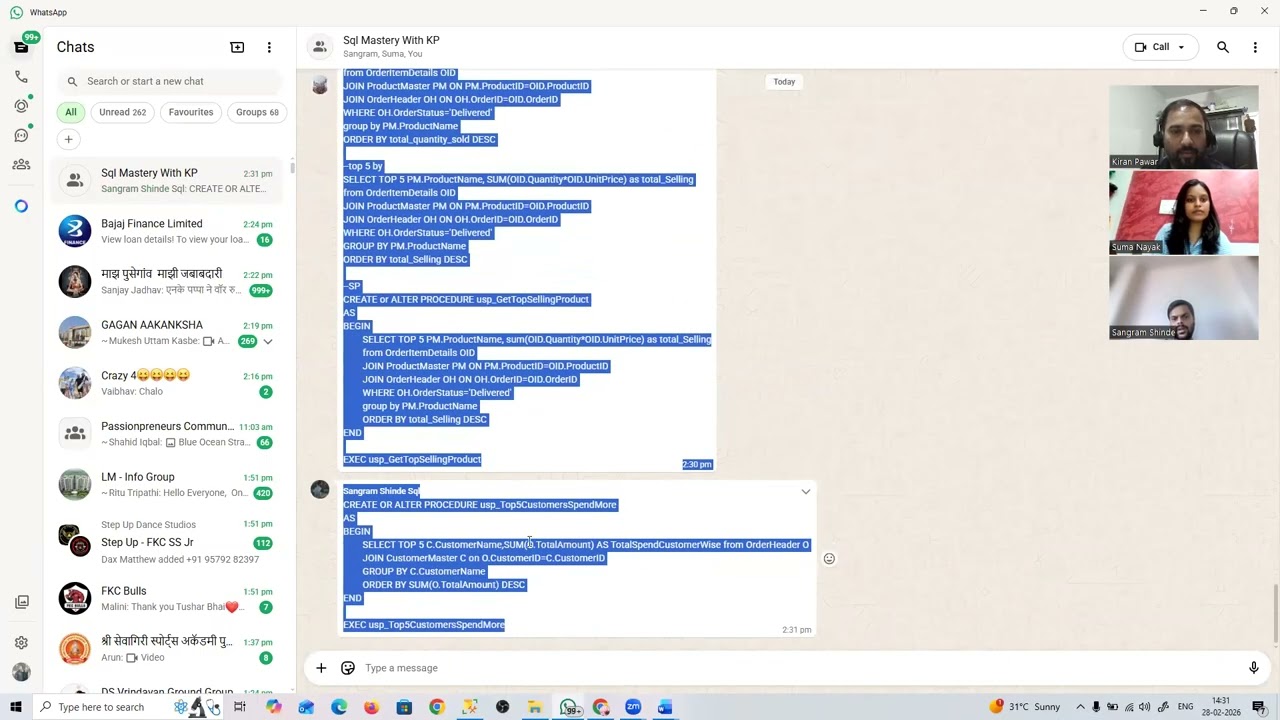This screenshot has width=1280, height=720.
Task: React with emoji to Sangram's message
Action: point(829,559)
